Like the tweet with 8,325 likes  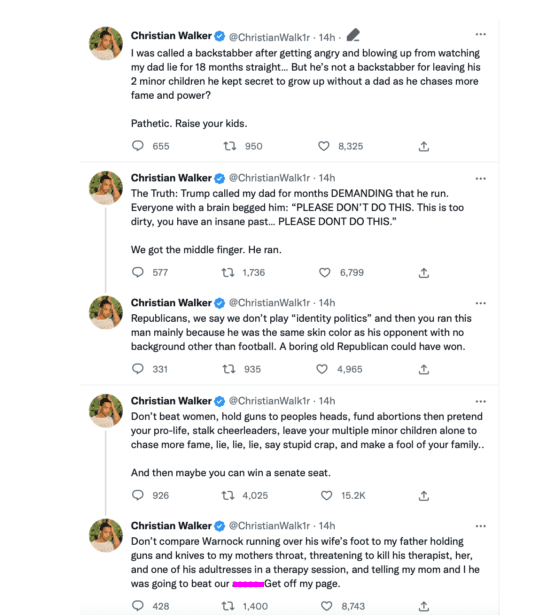(323, 146)
